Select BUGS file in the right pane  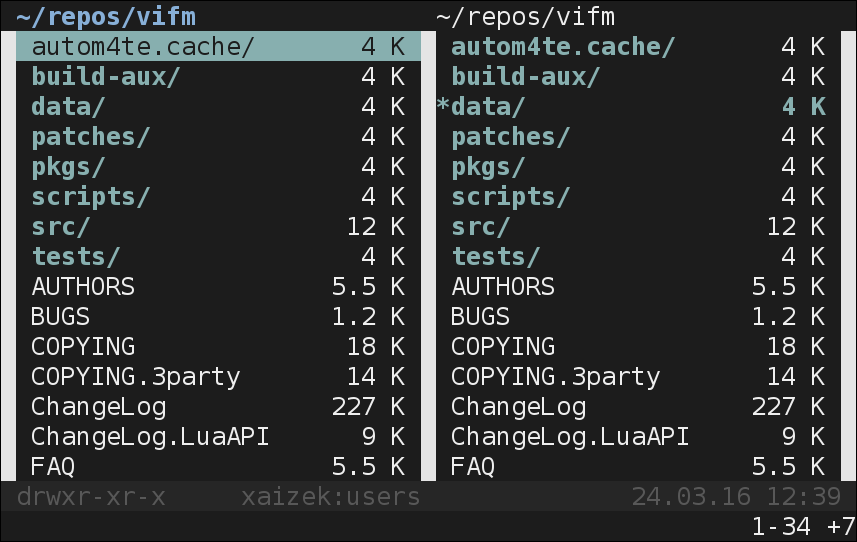coord(638,316)
